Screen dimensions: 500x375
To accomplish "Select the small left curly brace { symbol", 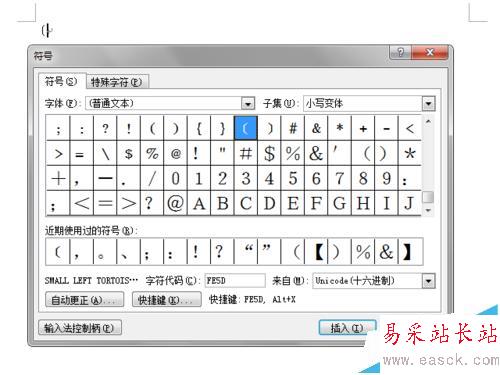I will tap(199, 128).
